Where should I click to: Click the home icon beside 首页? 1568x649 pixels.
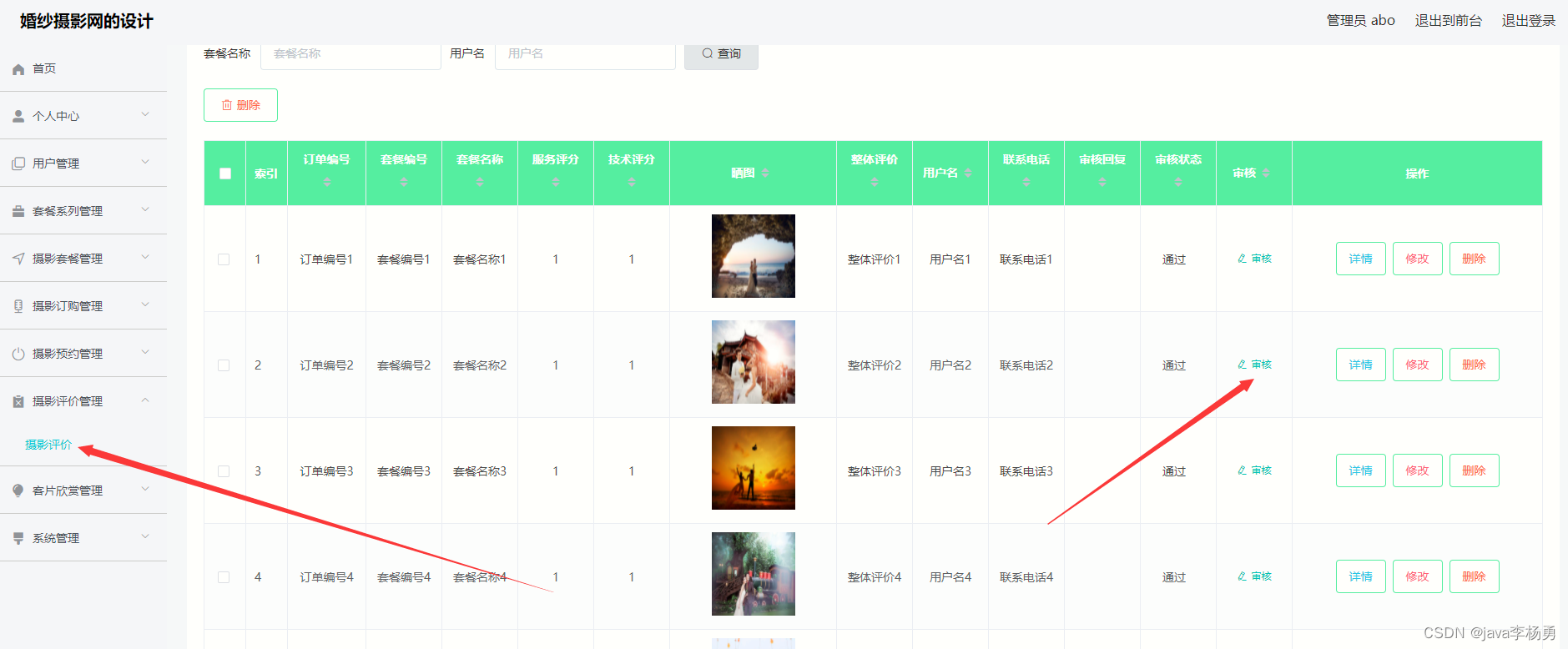[18, 69]
